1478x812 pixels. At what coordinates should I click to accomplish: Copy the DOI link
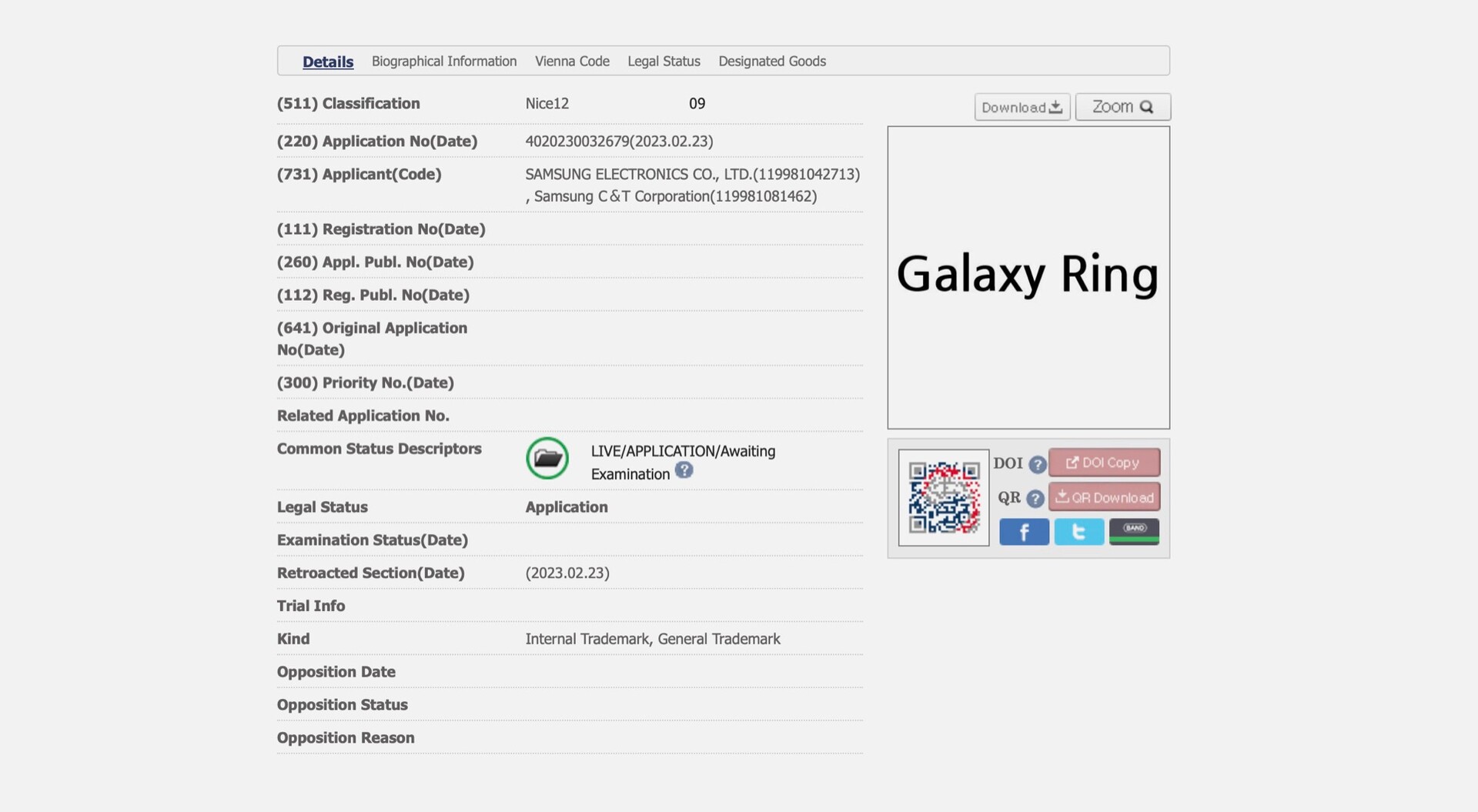1104,463
